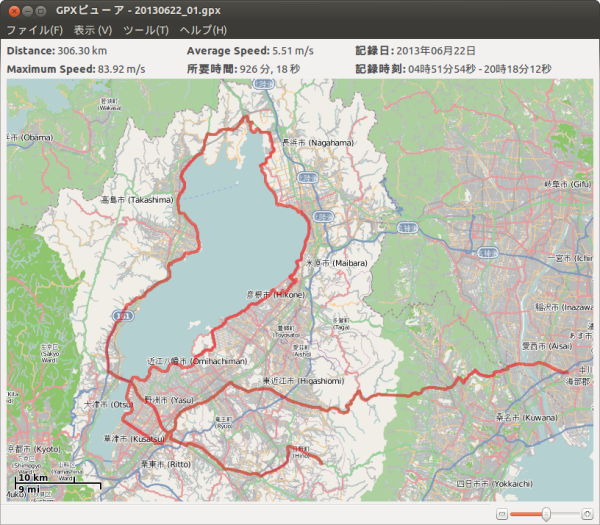Viewport: 600px width, 525px height.
Task: Open the ファイル(F) menu
Action: tap(34, 30)
